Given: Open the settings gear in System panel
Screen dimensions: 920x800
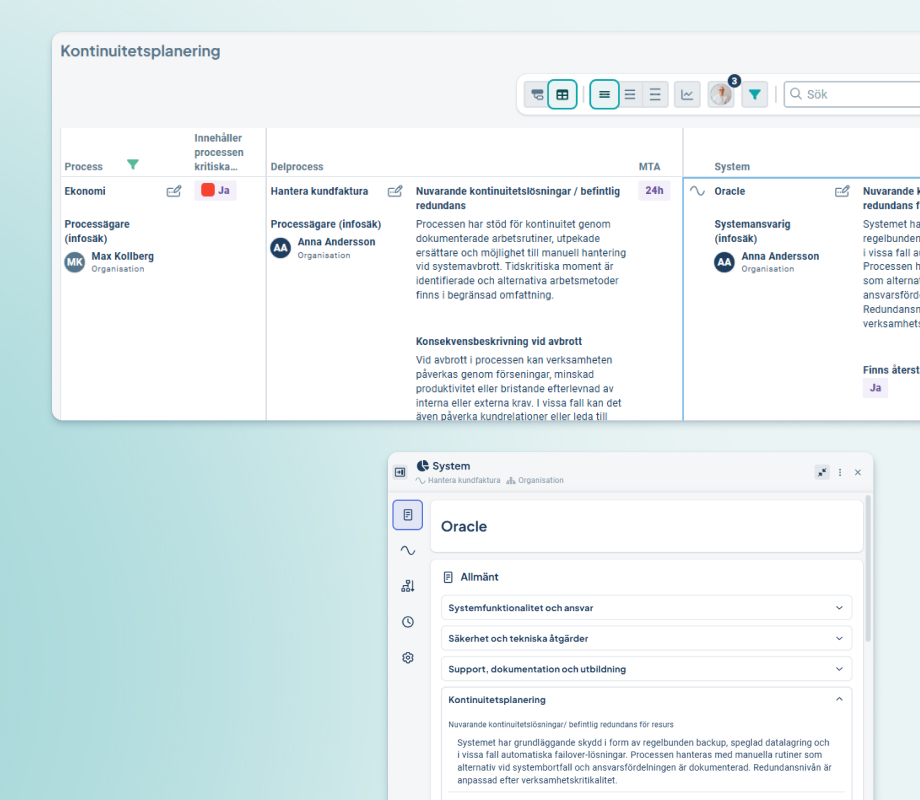Looking at the screenshot, I should click(408, 658).
